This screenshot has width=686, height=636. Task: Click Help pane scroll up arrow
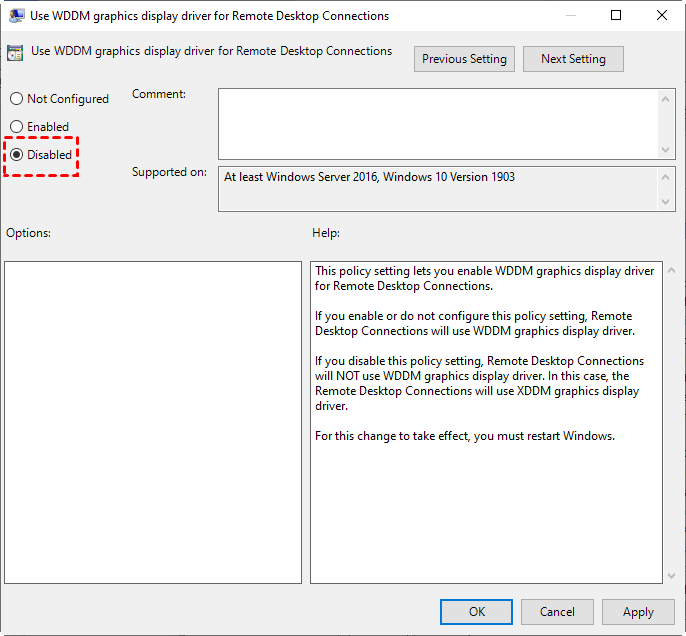pos(672,270)
